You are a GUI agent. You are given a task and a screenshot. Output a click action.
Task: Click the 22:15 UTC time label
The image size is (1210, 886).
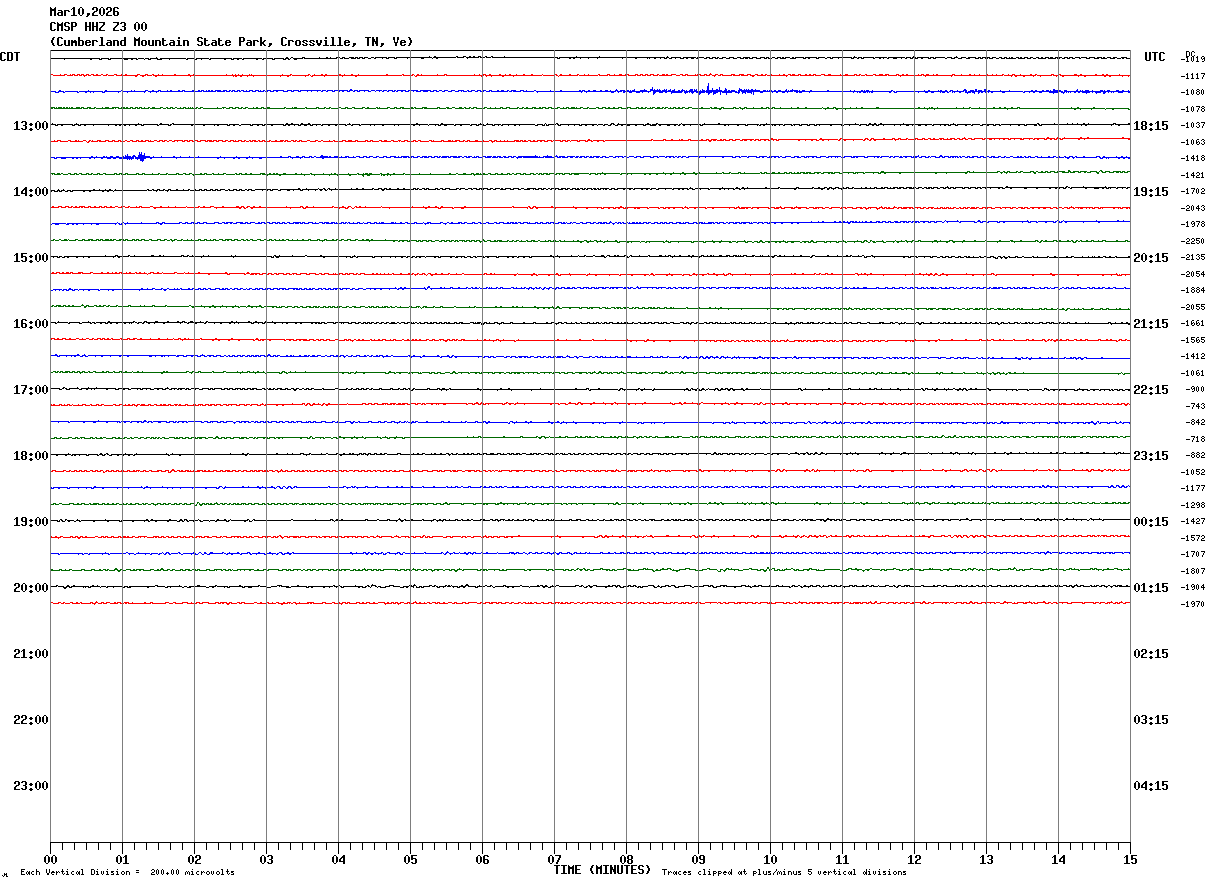[x=1151, y=390]
